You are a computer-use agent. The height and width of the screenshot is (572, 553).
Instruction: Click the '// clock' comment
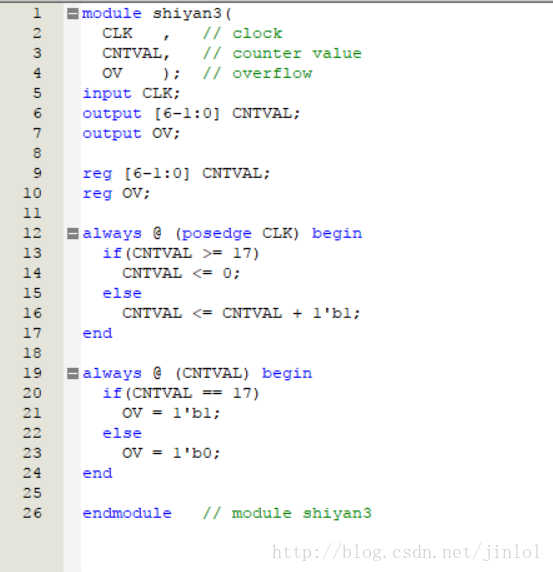coord(243,34)
